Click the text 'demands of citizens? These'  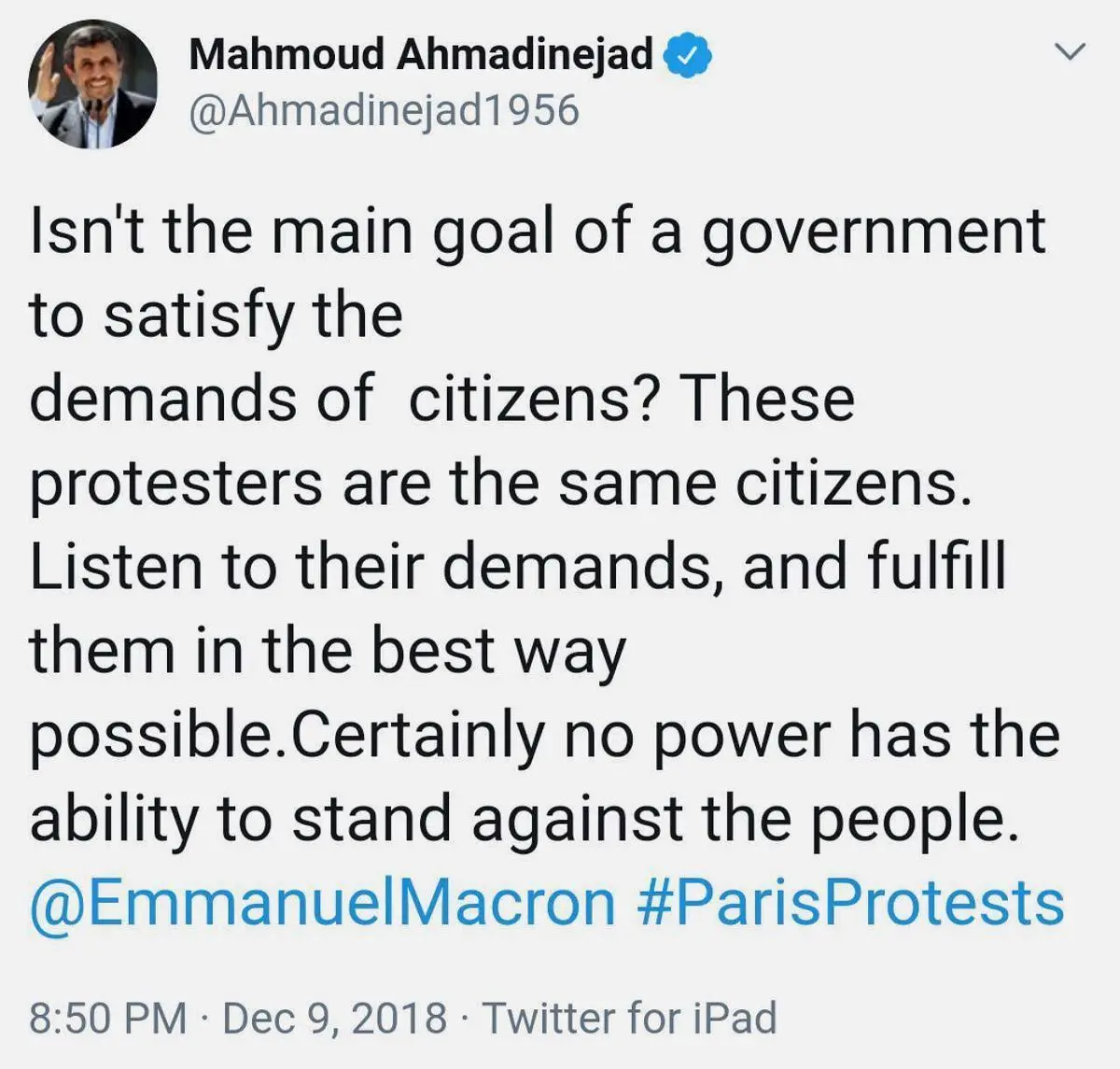tap(442, 399)
